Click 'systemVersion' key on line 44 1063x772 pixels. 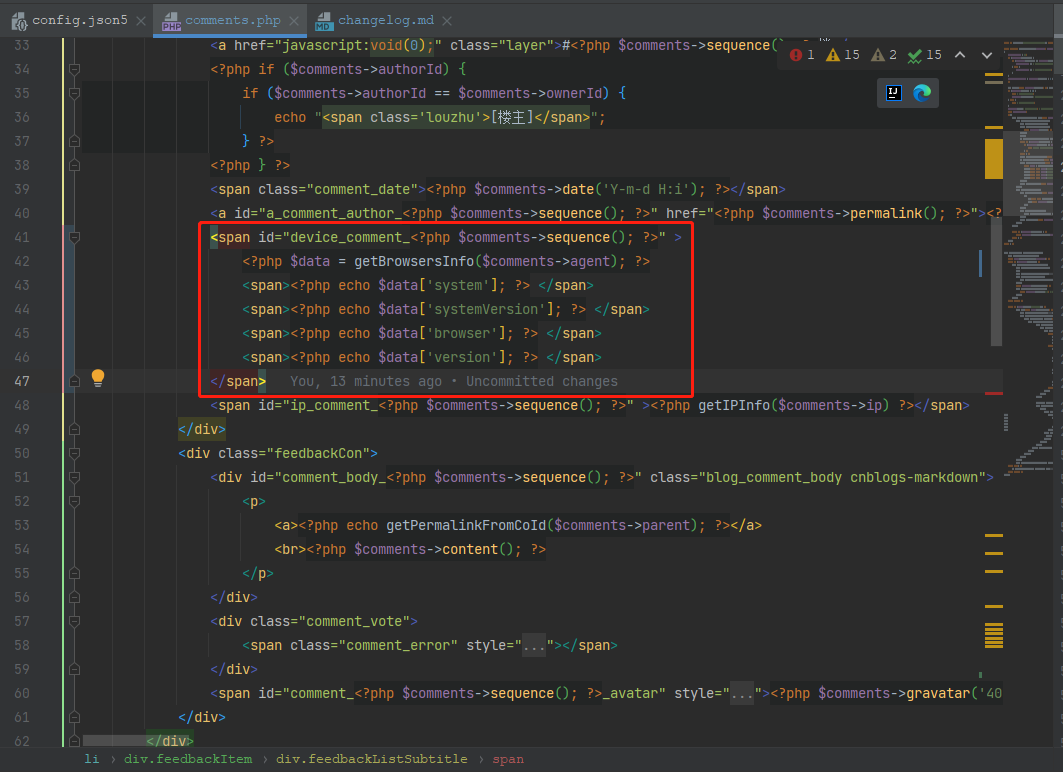pos(485,309)
